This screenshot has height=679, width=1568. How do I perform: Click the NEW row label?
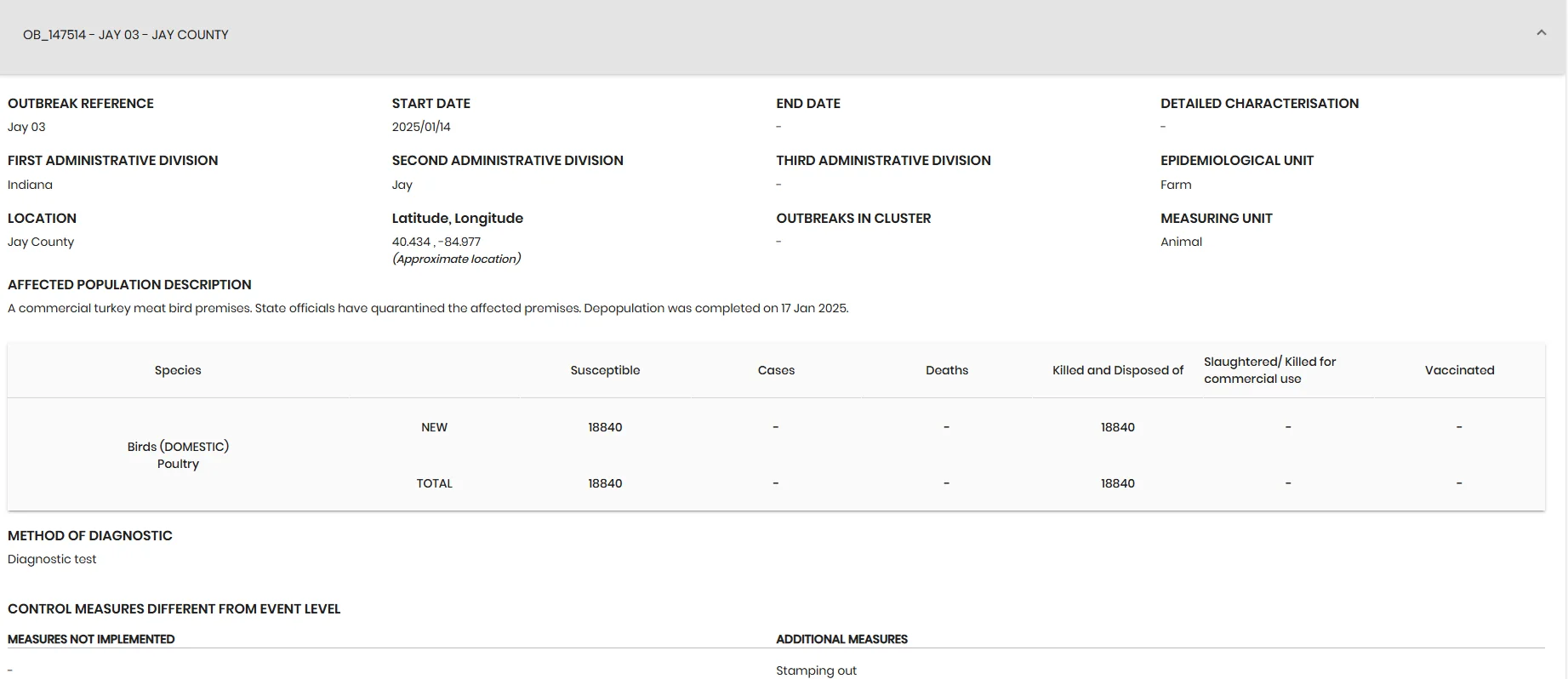(x=434, y=427)
